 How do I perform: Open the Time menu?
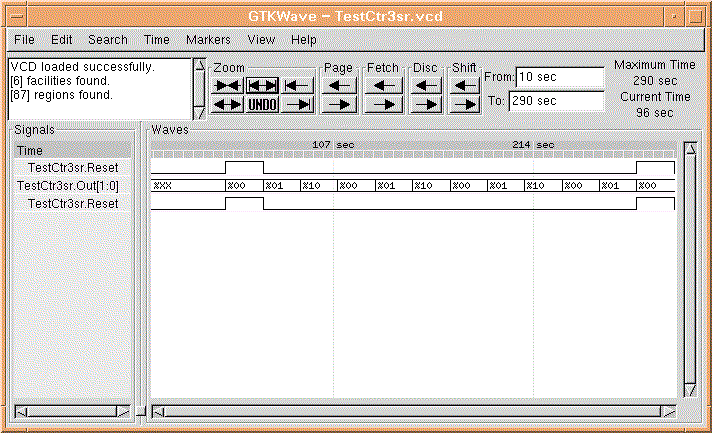tap(157, 40)
